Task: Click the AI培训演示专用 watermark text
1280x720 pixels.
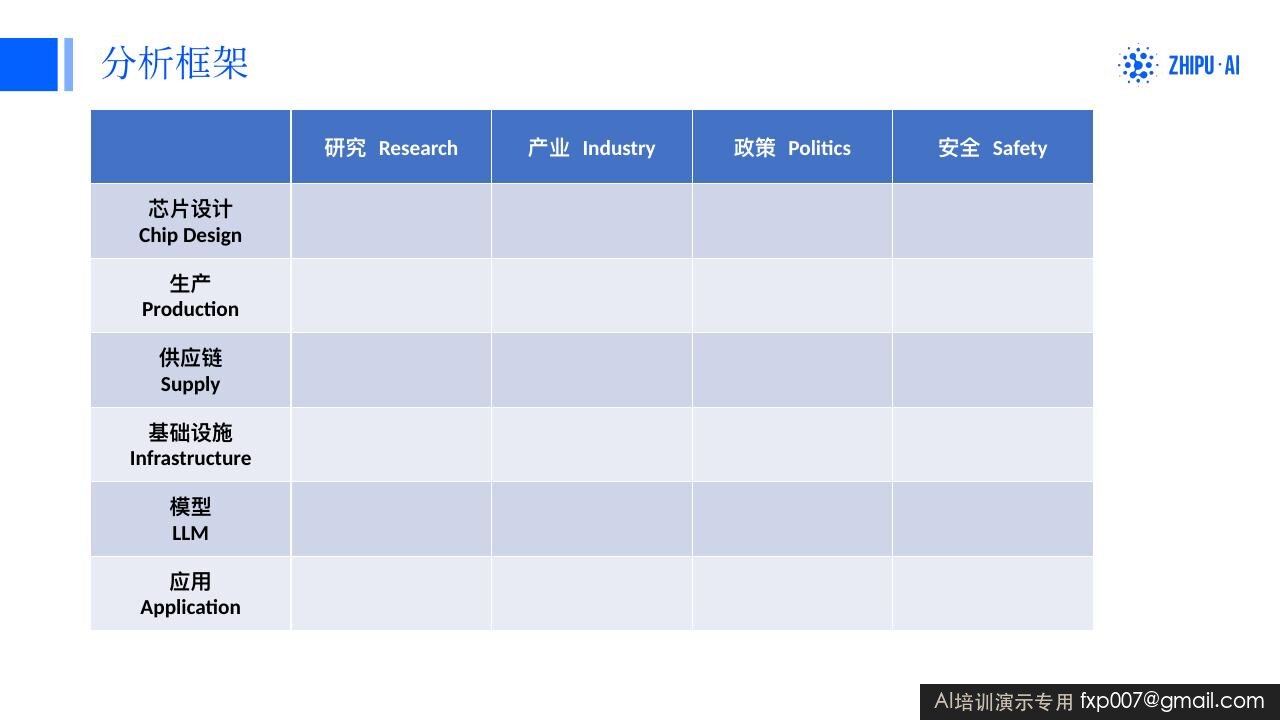Action: [1004, 702]
